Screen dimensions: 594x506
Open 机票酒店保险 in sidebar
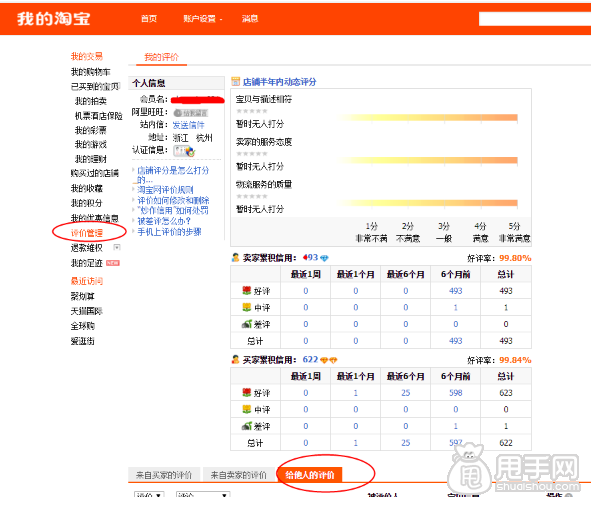(98, 116)
